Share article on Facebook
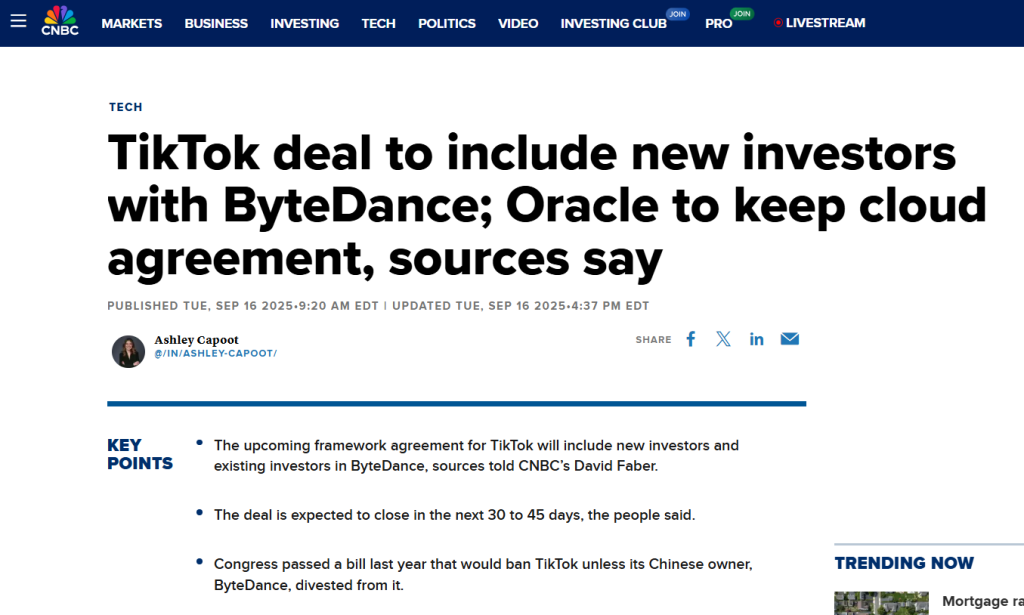Image resolution: width=1024 pixels, height=615 pixels. point(691,339)
